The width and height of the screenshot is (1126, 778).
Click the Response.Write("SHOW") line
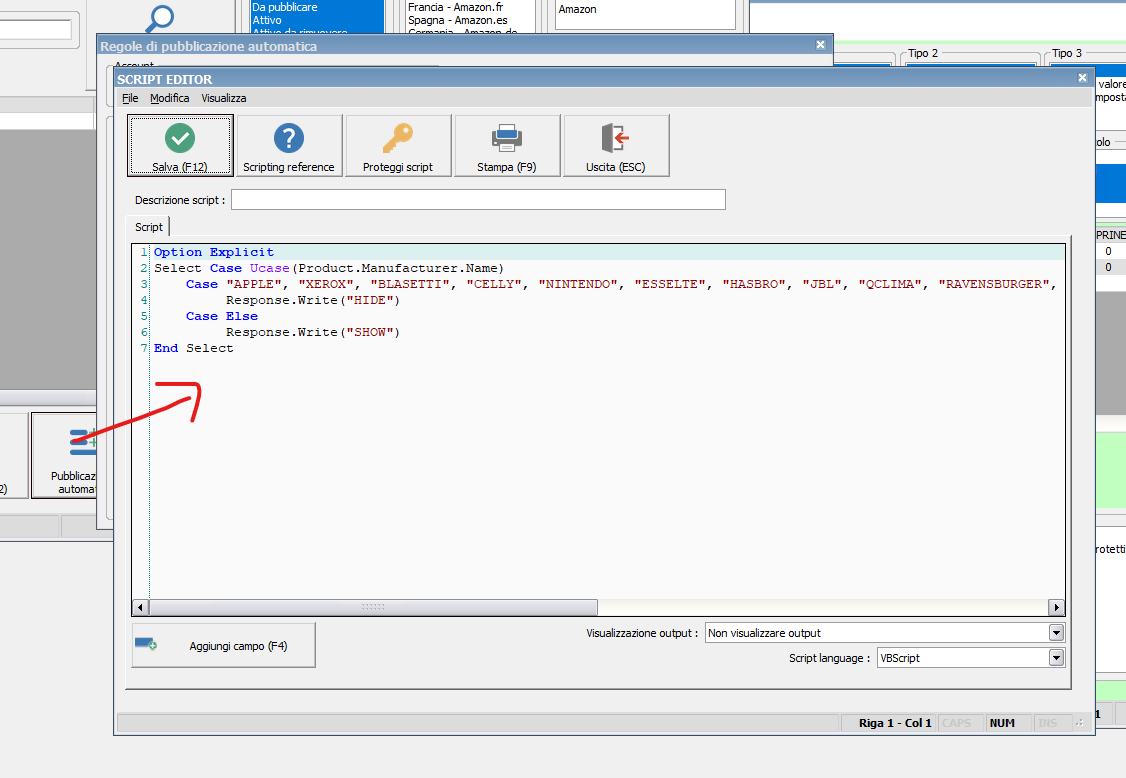click(x=313, y=332)
